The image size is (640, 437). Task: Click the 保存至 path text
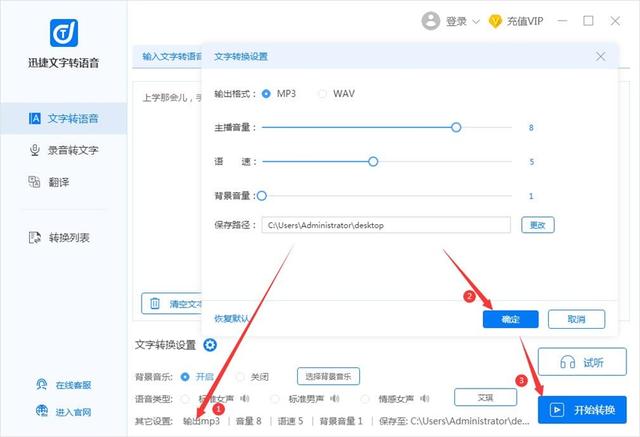[454, 421]
